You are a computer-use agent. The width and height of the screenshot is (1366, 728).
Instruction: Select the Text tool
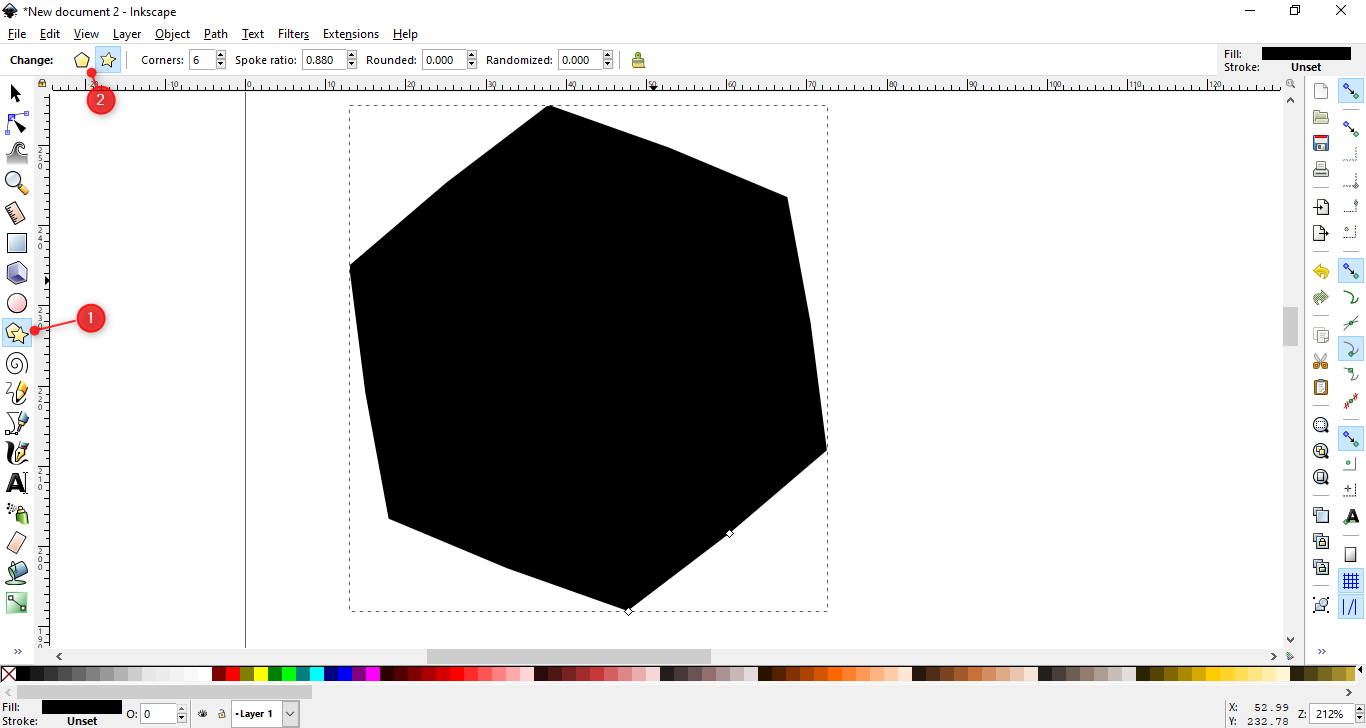(x=16, y=483)
